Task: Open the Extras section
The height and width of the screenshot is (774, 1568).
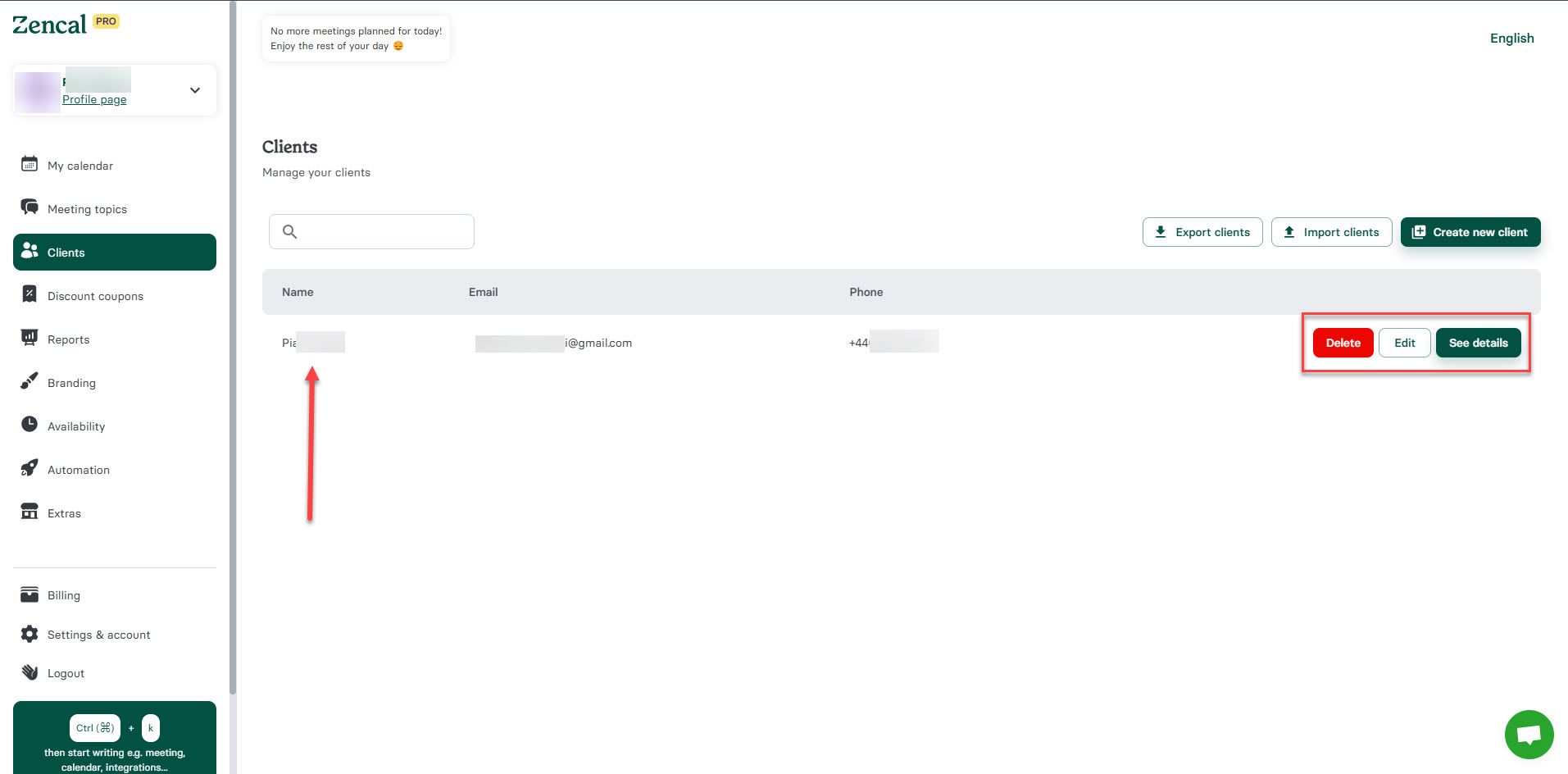Action: 63,512
